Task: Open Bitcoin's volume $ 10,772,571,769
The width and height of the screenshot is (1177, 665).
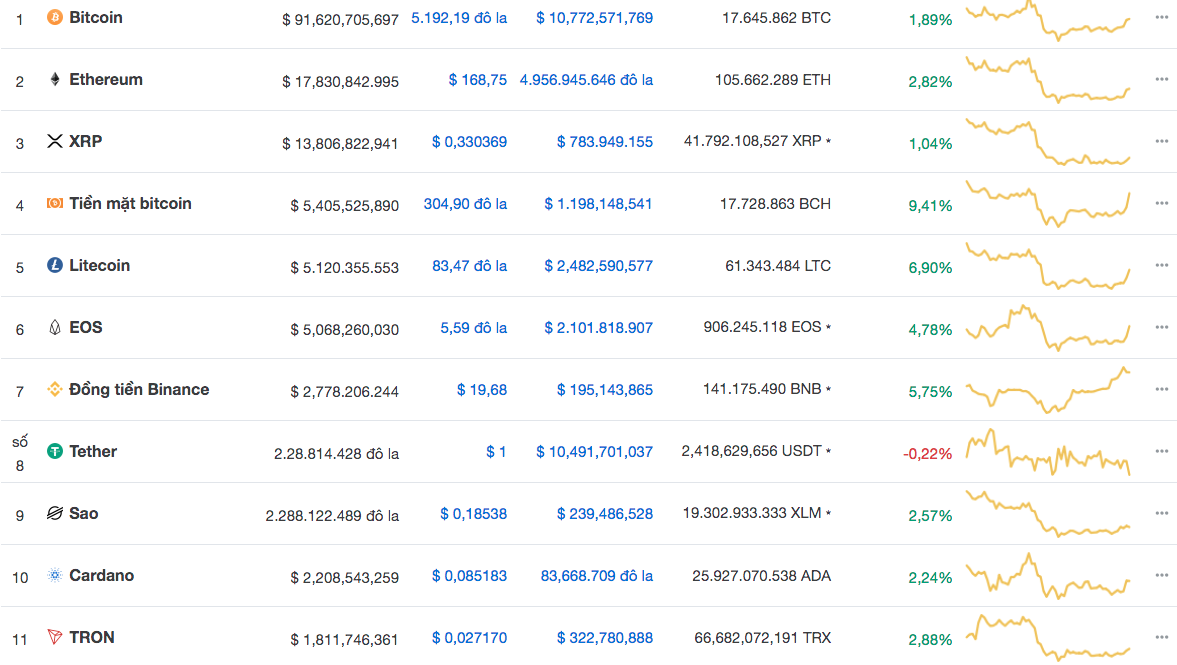Action: 595,18
